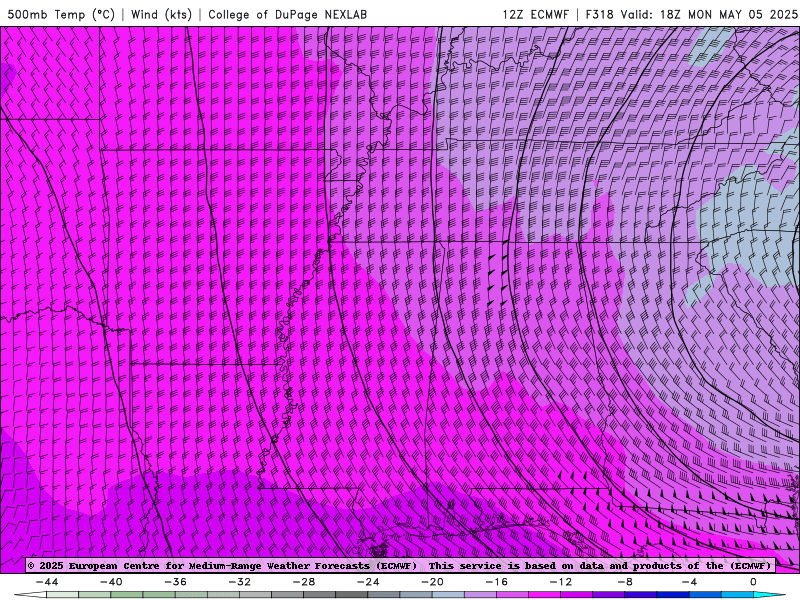Screen dimensions: 800x600
Task: Click the ECMWF copyright notice banner
Action: pos(399,566)
